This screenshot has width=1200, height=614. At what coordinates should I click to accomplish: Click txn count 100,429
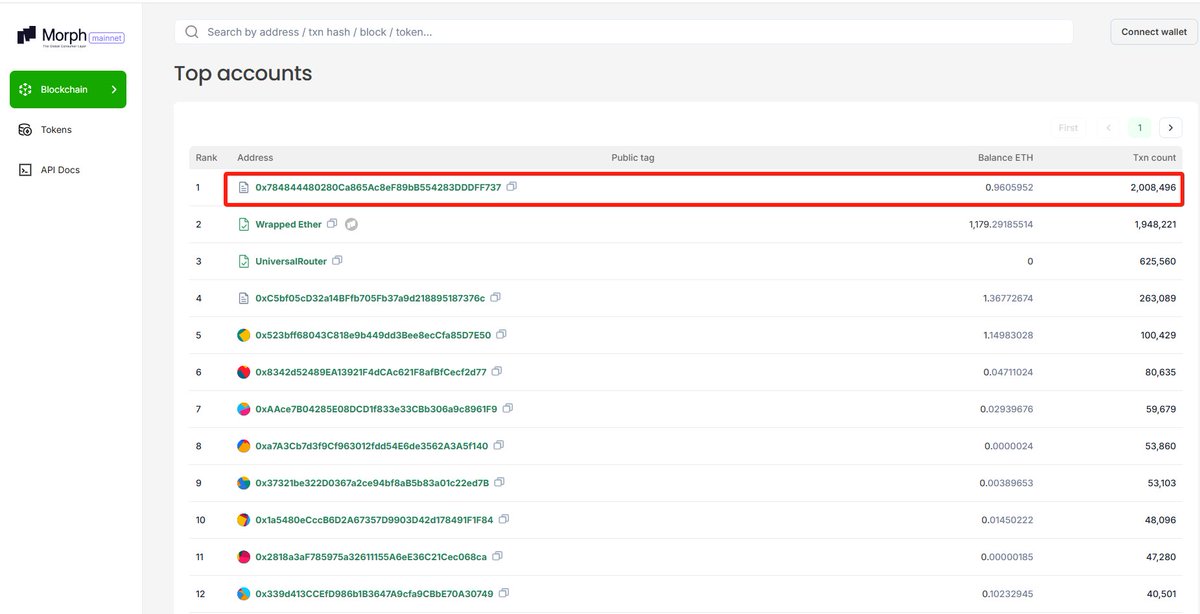tap(1157, 335)
